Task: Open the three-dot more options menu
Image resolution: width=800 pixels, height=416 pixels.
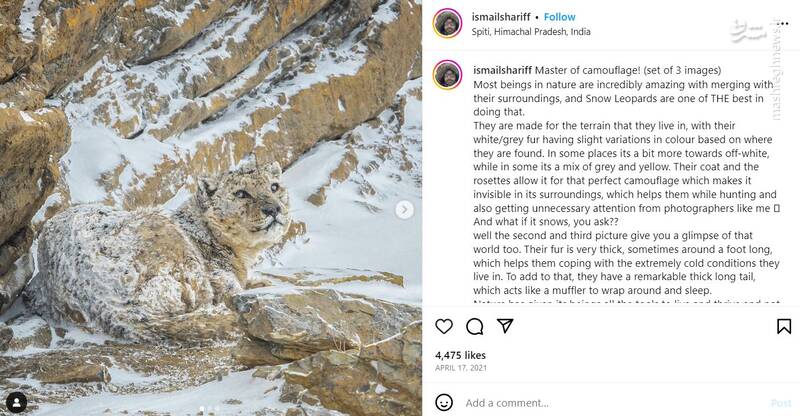Action: coord(781,23)
